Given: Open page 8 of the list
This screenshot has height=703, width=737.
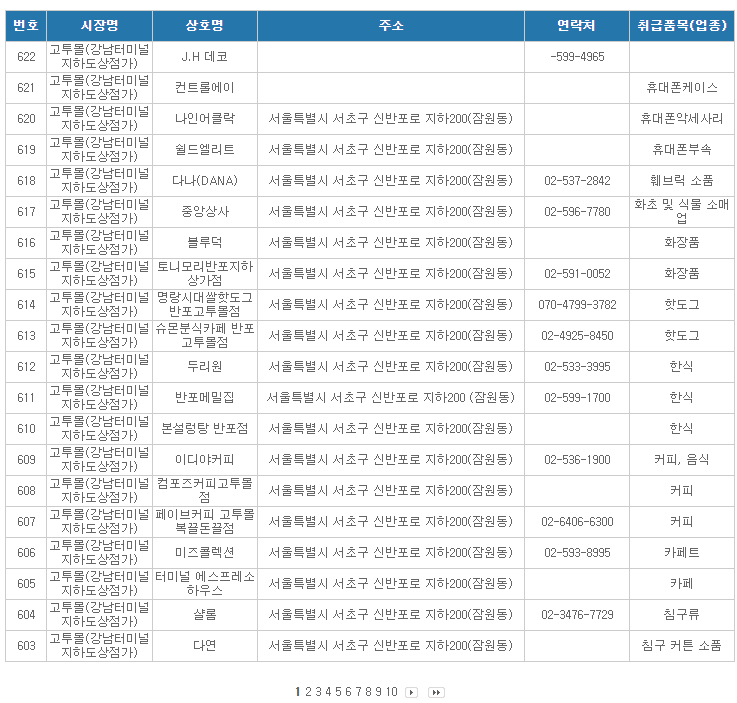Looking at the screenshot, I should (x=368, y=692).
